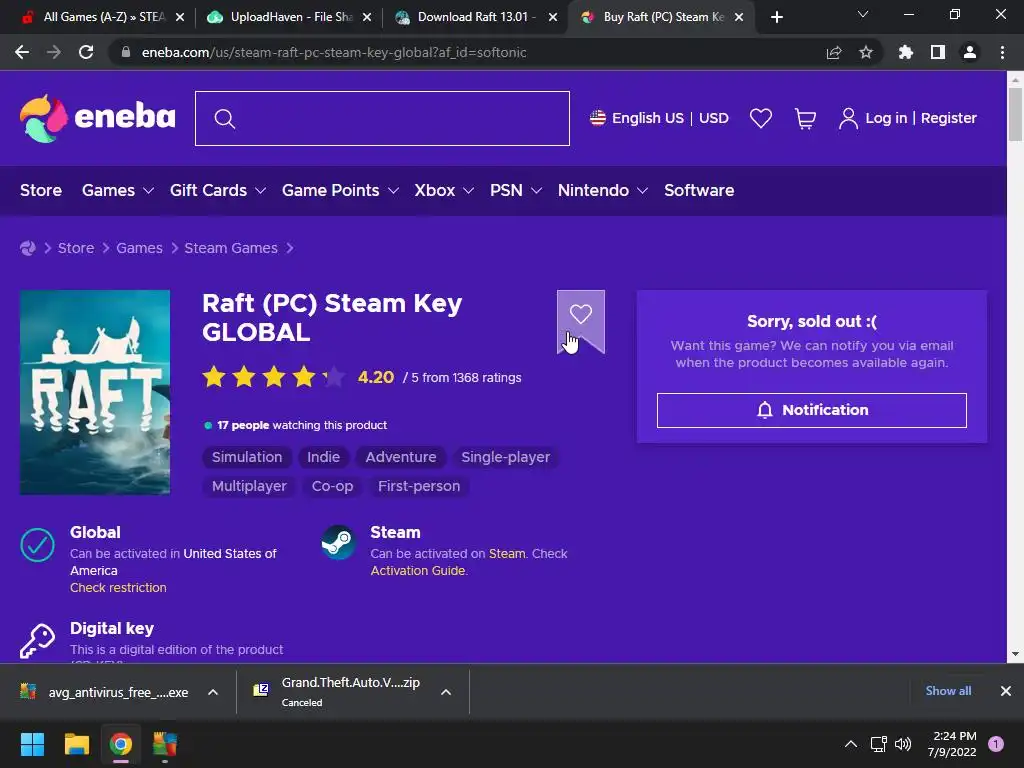Image resolution: width=1024 pixels, height=768 pixels.
Task: Go back to previous page
Action: 22,52
